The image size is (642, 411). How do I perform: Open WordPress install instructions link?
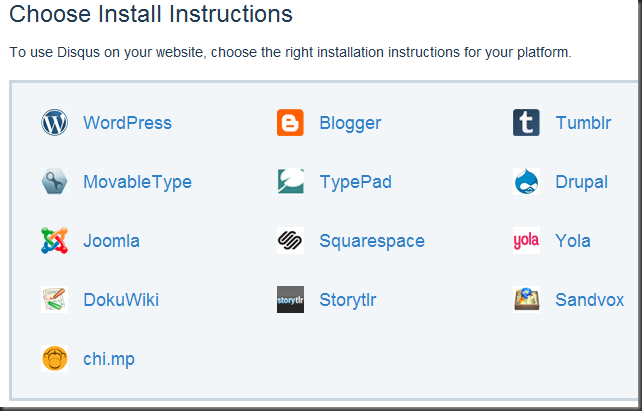coord(127,123)
